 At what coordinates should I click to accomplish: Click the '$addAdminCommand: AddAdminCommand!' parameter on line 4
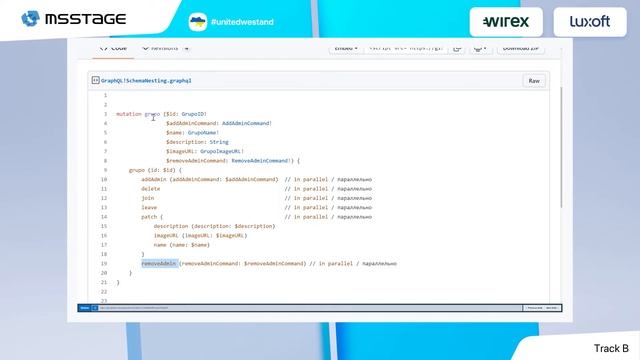click(219, 123)
